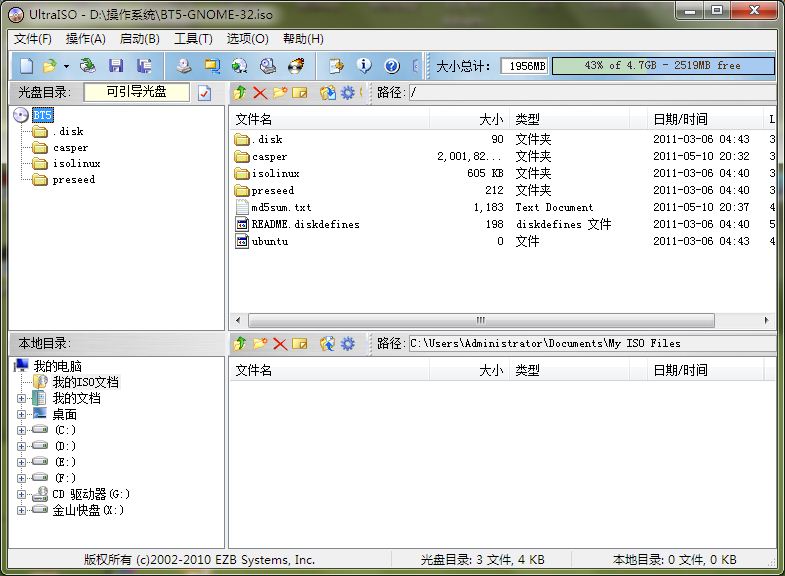Open the 工具(T) menu
The width and height of the screenshot is (785, 576).
193,39
